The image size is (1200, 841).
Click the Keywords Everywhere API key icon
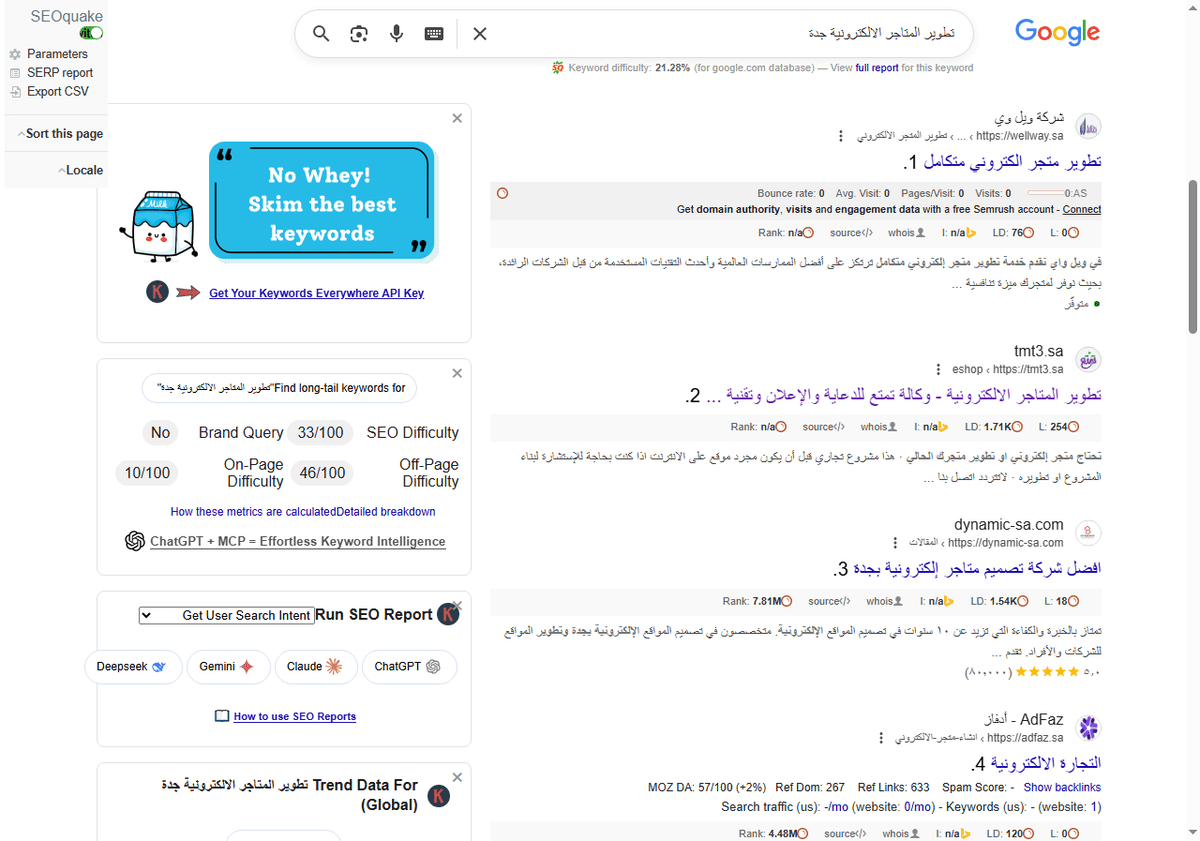158,292
